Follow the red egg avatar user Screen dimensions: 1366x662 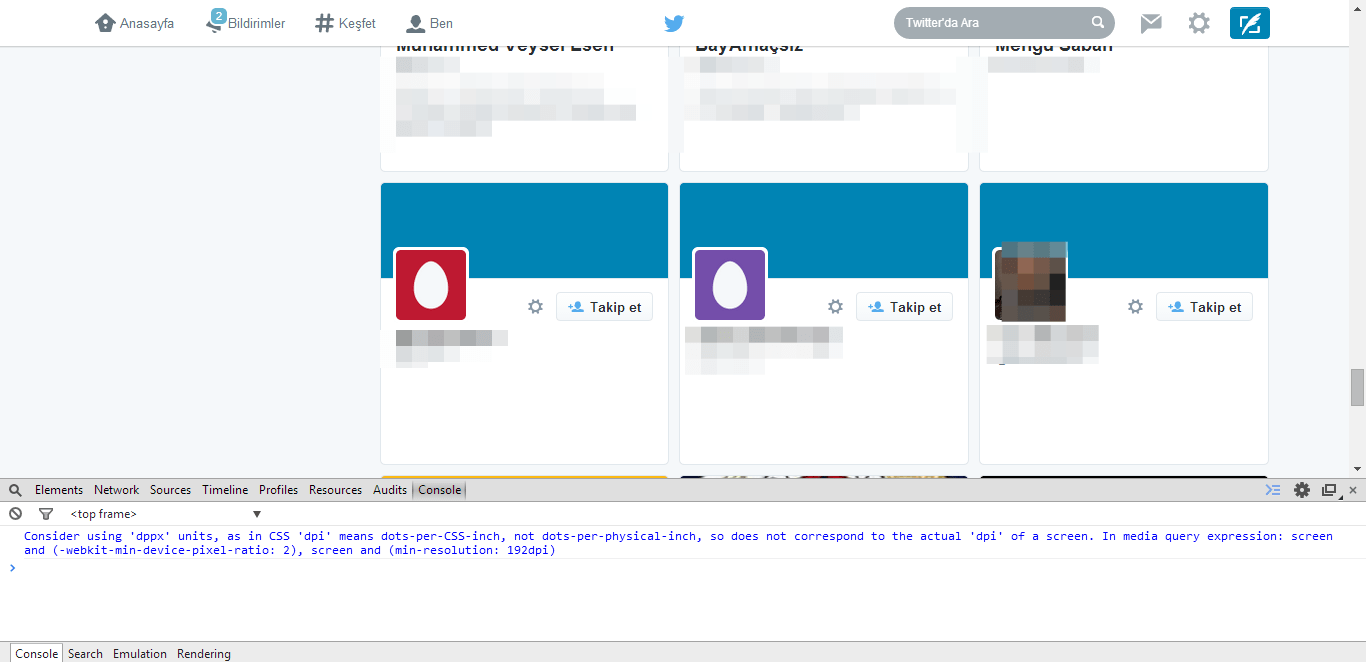point(605,307)
